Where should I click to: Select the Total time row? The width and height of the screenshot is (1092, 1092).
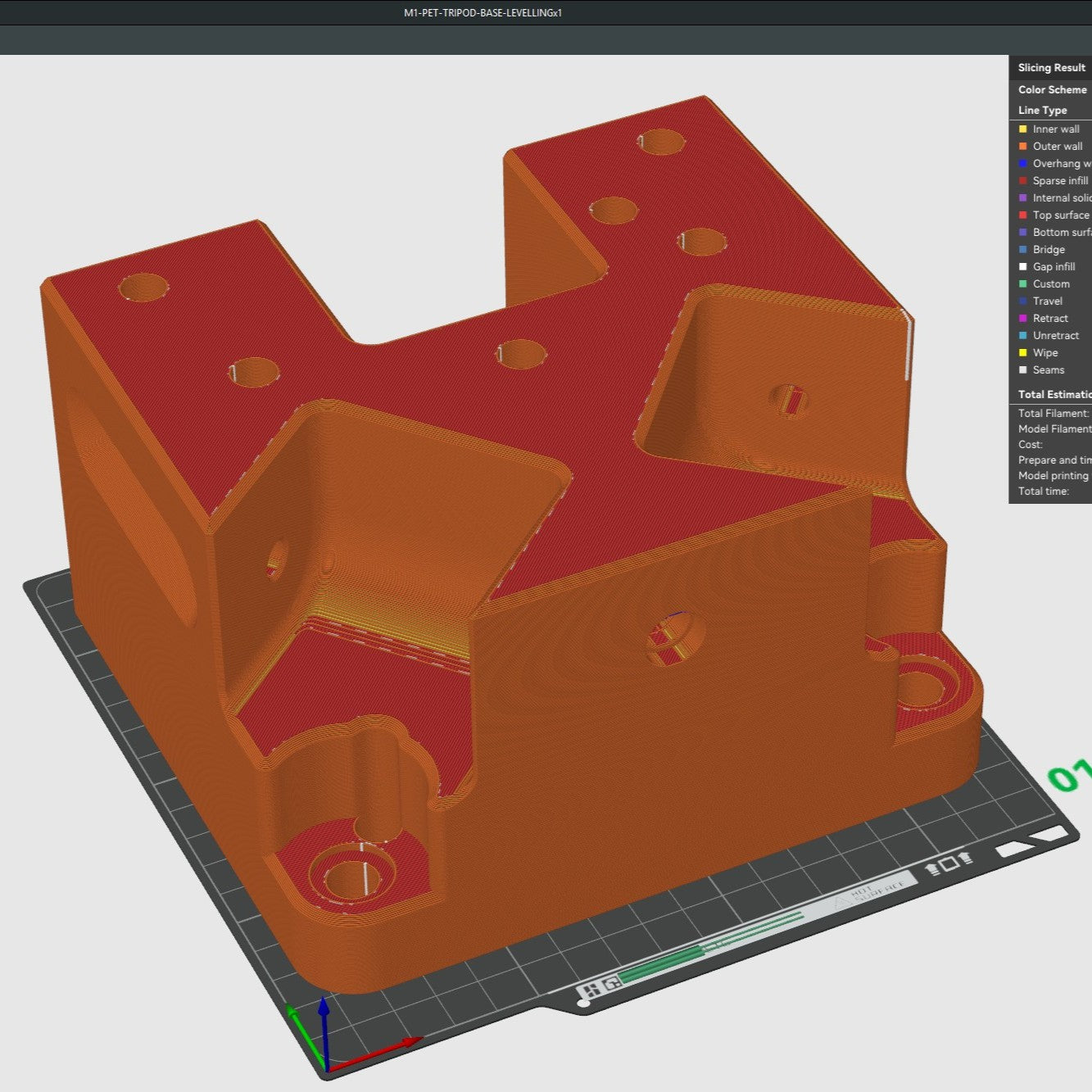click(x=1044, y=491)
